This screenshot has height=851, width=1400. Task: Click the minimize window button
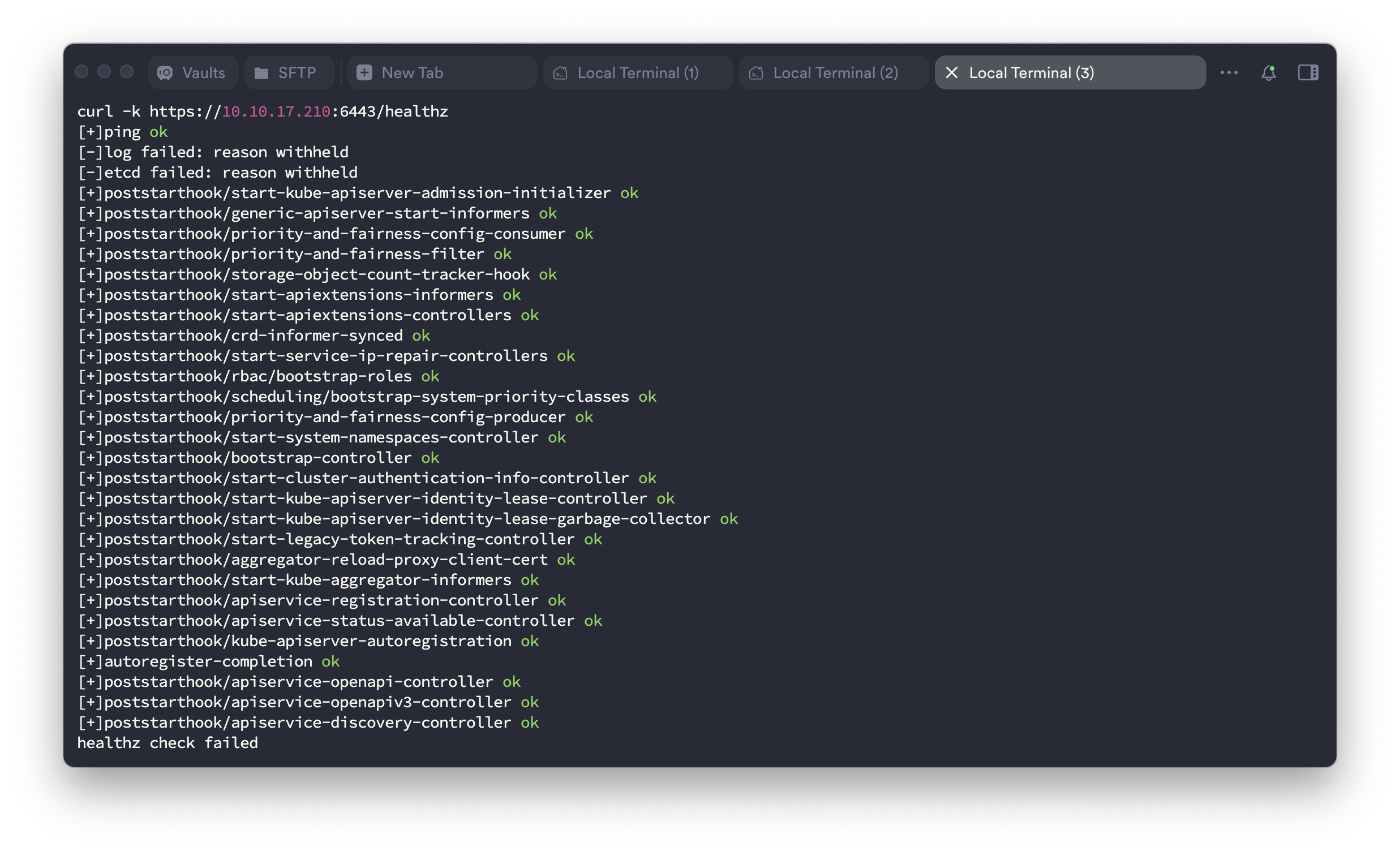pyautogui.click(x=104, y=72)
